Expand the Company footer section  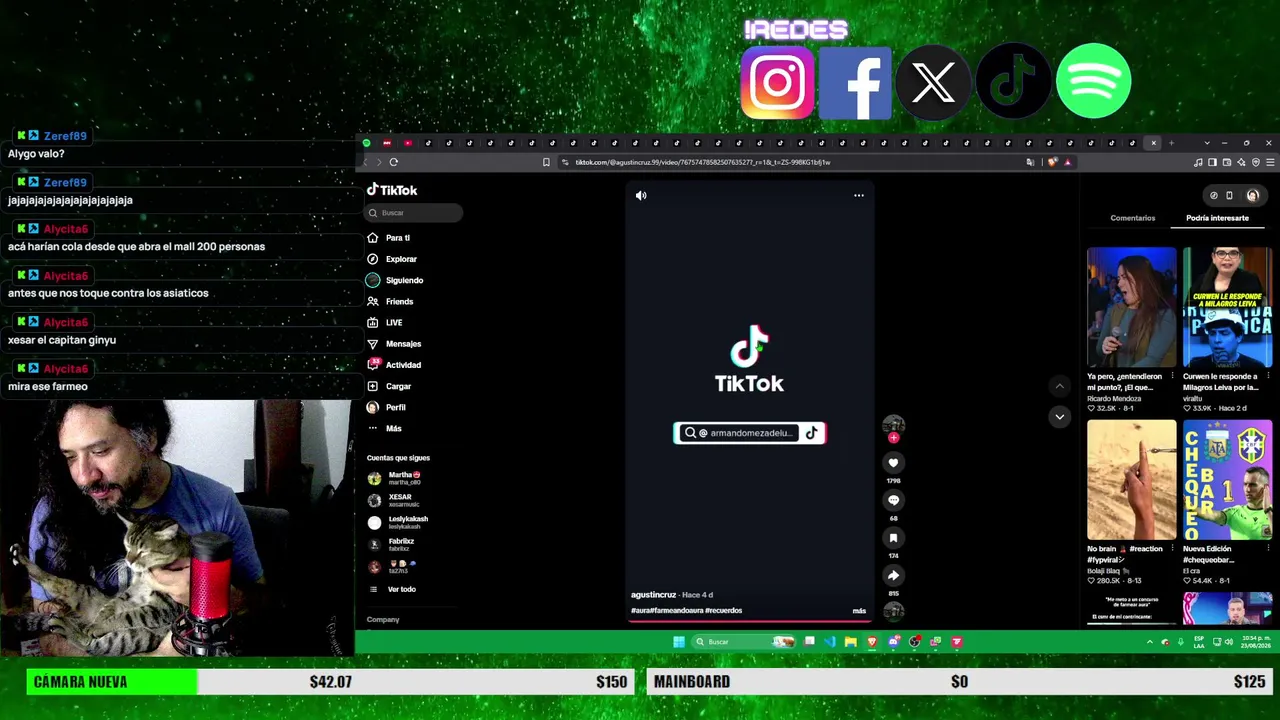coord(383,620)
